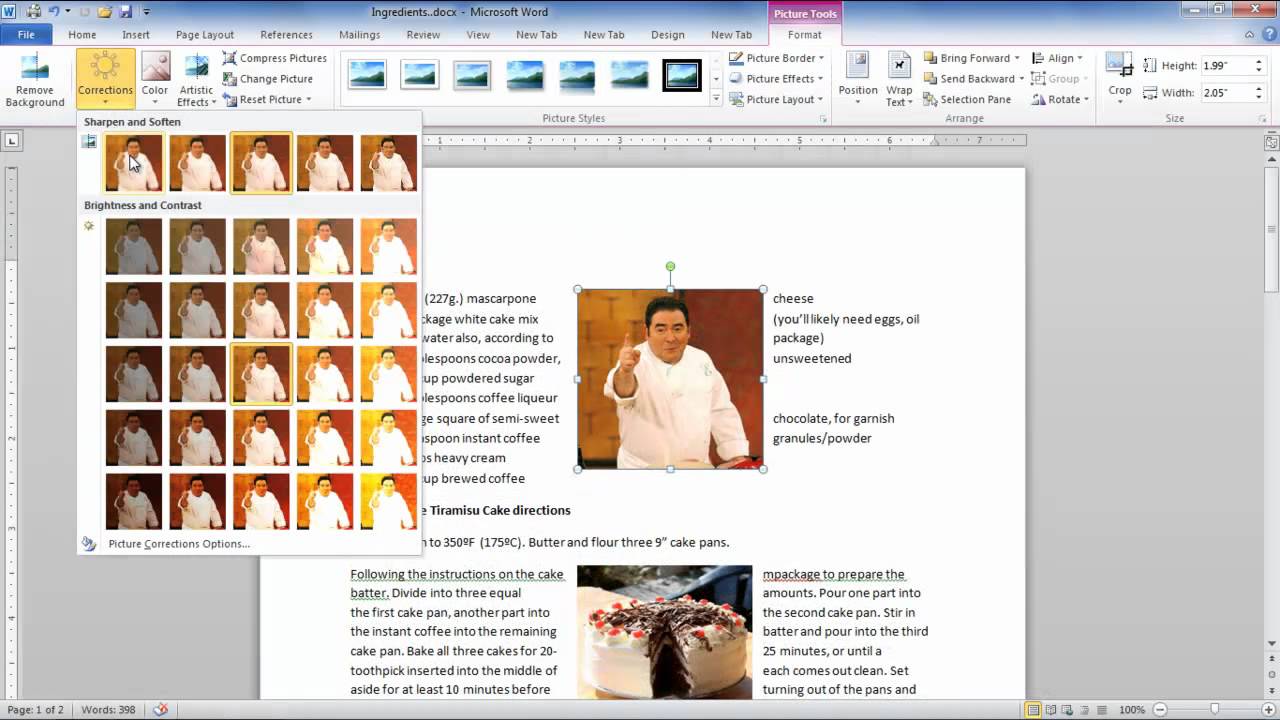1280x720 pixels.
Task: Switch to the View tab
Action: (x=478, y=35)
